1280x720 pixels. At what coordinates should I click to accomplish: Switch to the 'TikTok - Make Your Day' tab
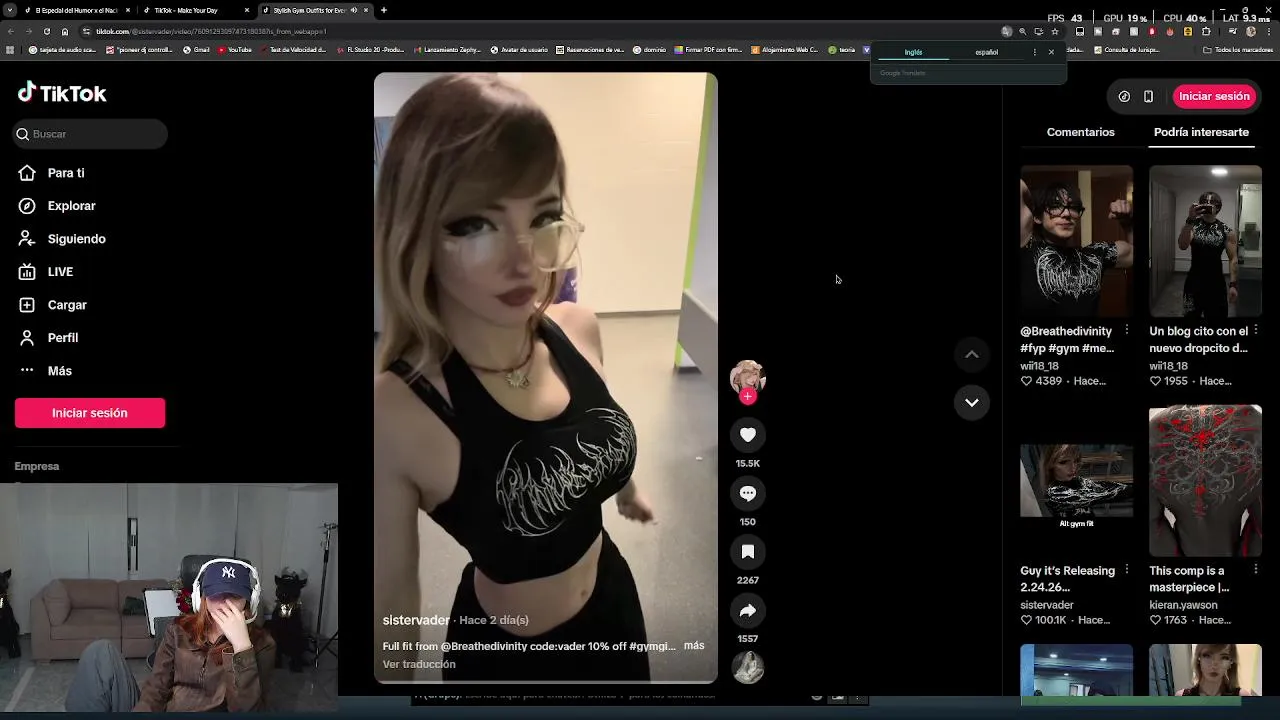(x=196, y=10)
